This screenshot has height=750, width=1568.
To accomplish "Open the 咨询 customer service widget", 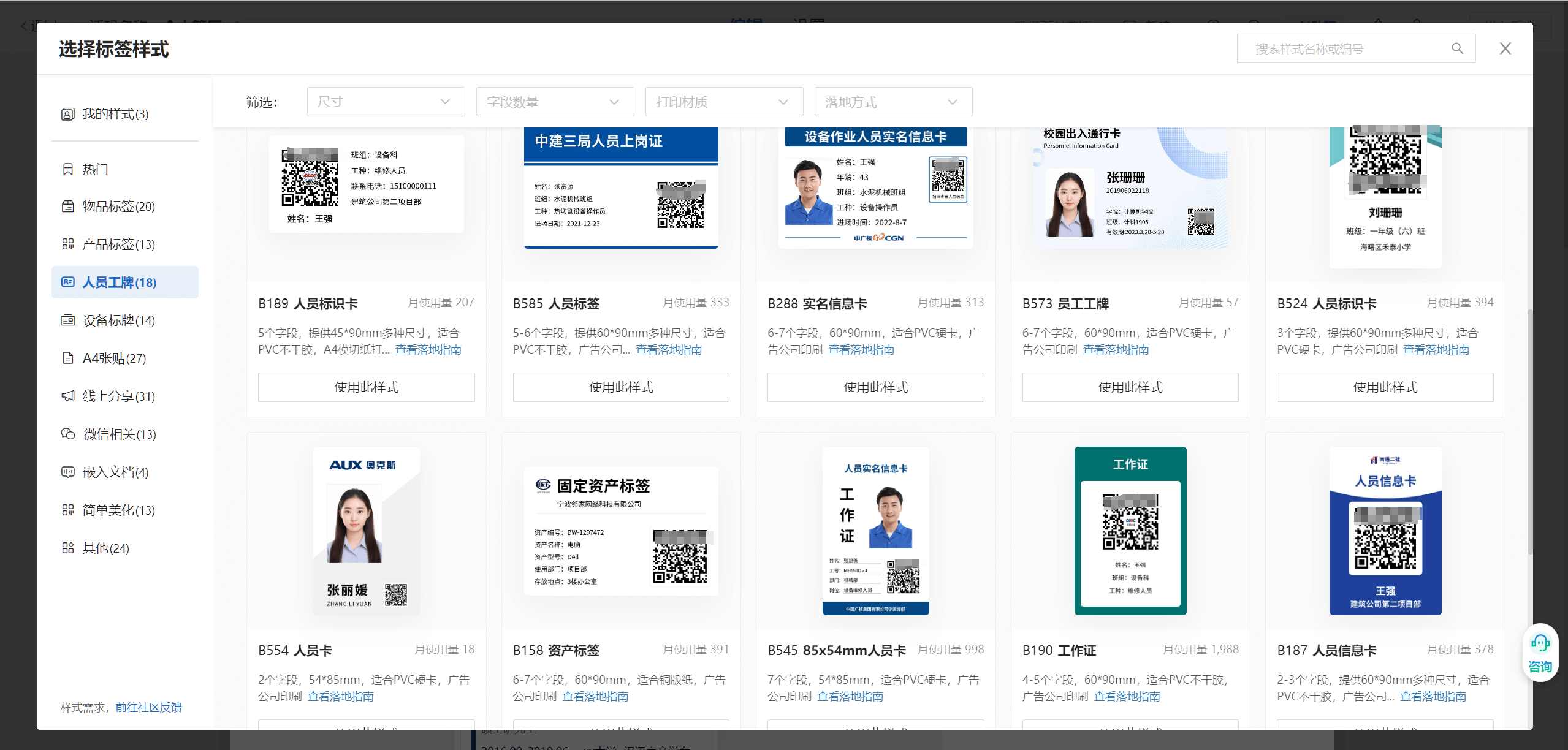I will tap(1540, 654).
